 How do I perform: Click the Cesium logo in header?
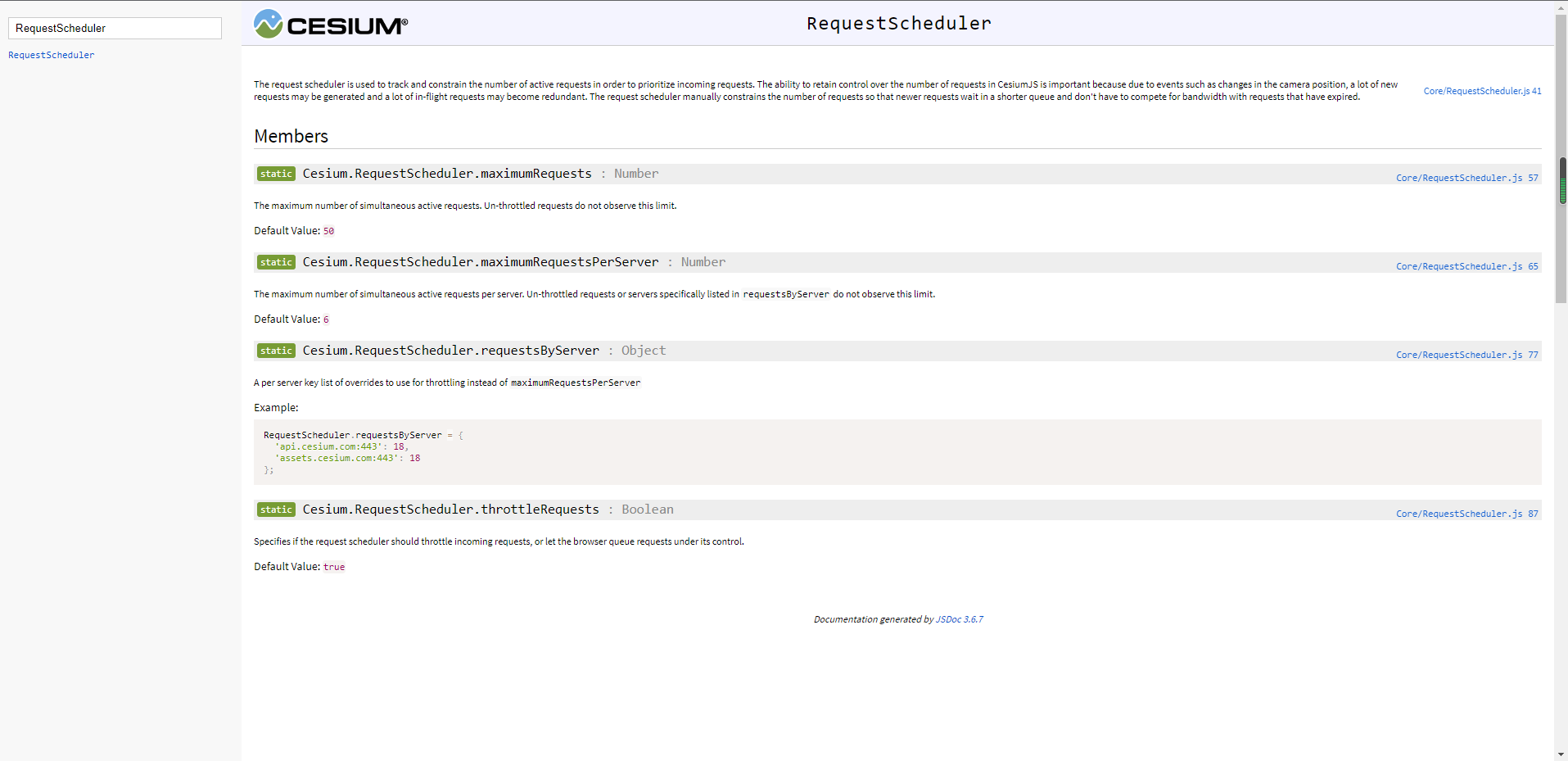pyautogui.click(x=331, y=25)
